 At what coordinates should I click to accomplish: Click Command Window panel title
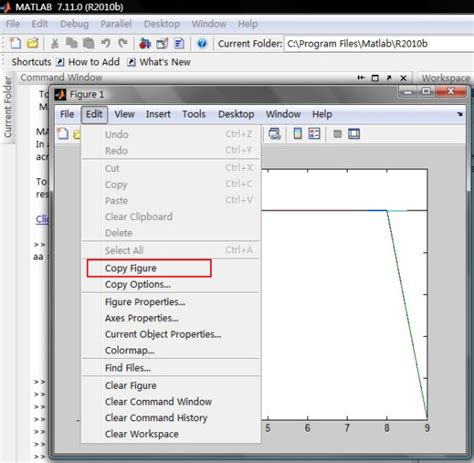(x=61, y=78)
